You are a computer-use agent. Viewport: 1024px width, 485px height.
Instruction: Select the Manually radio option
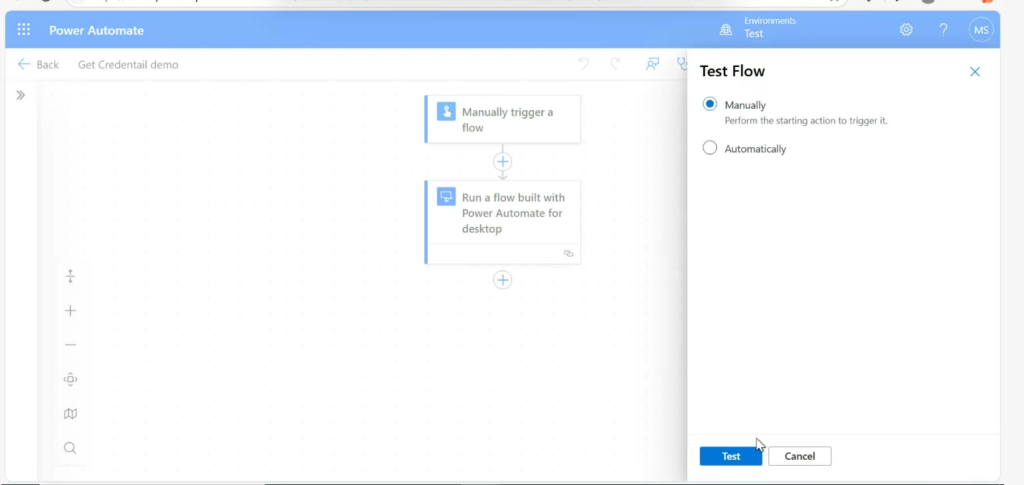click(710, 104)
